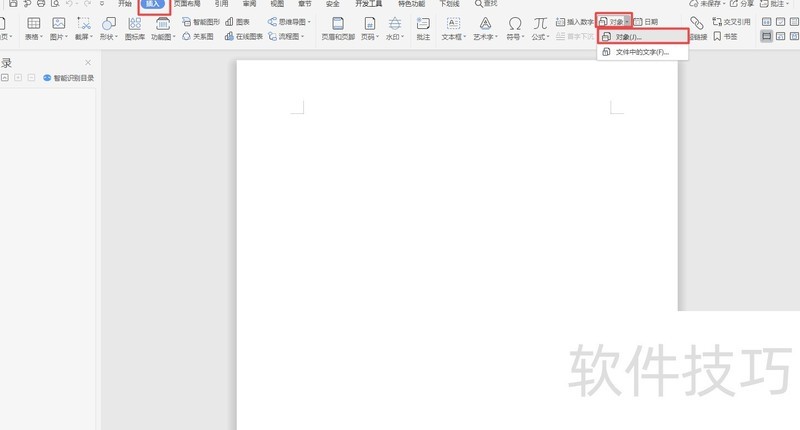
Task: Switch to the 开发工具 ribbon tab
Action: [368, 4]
